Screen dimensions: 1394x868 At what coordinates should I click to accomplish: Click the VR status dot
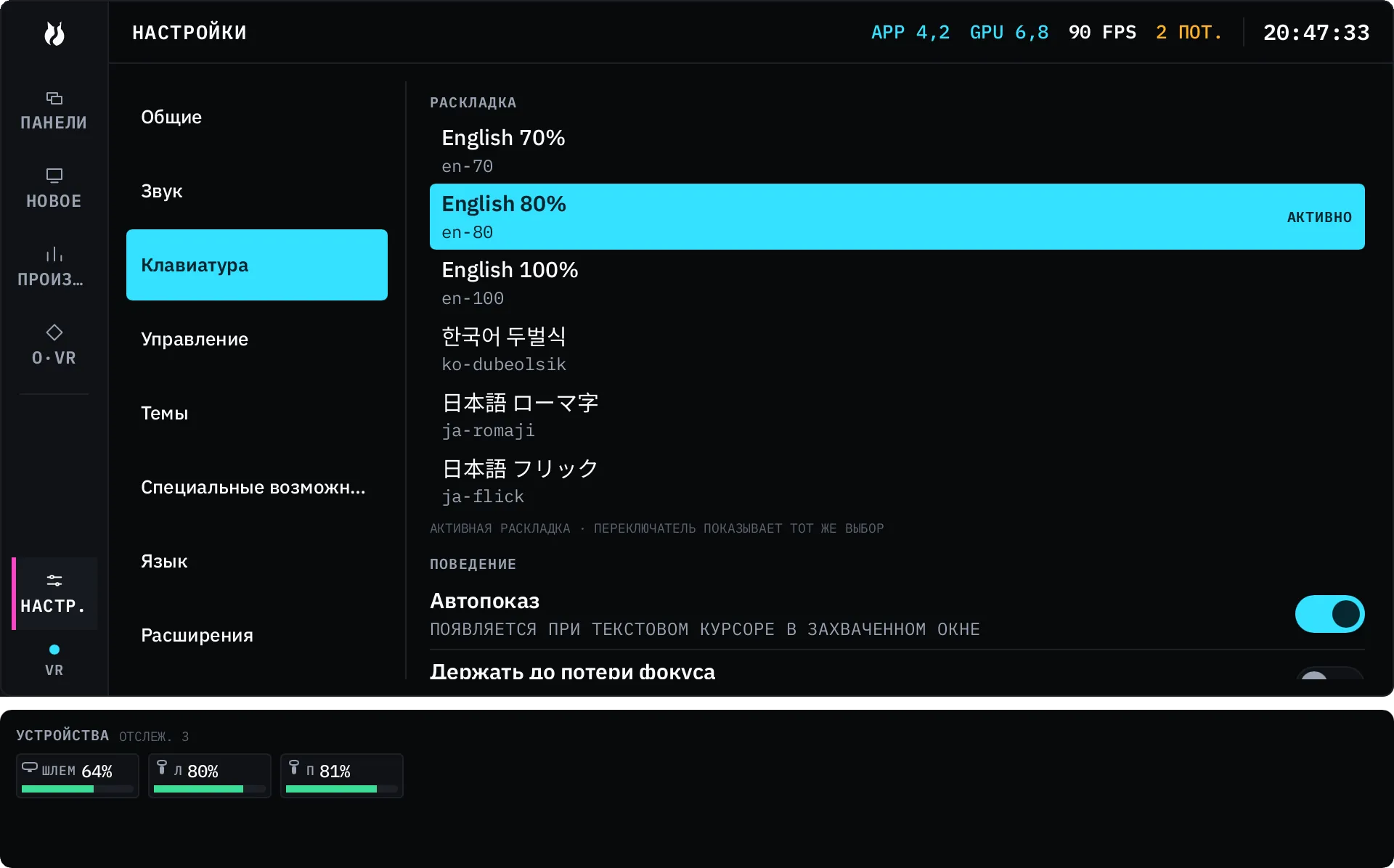tap(54, 650)
